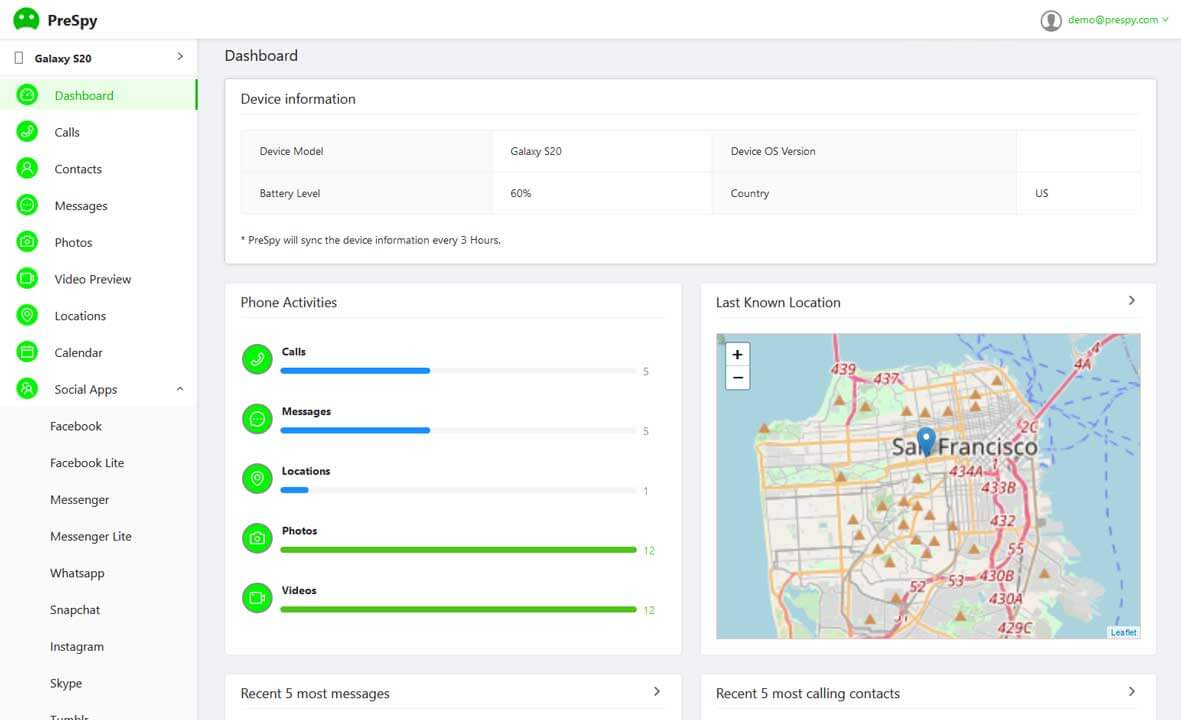Click the Galaxy S20 device phone icon
The image size is (1181, 720).
pyautogui.click(x=19, y=58)
